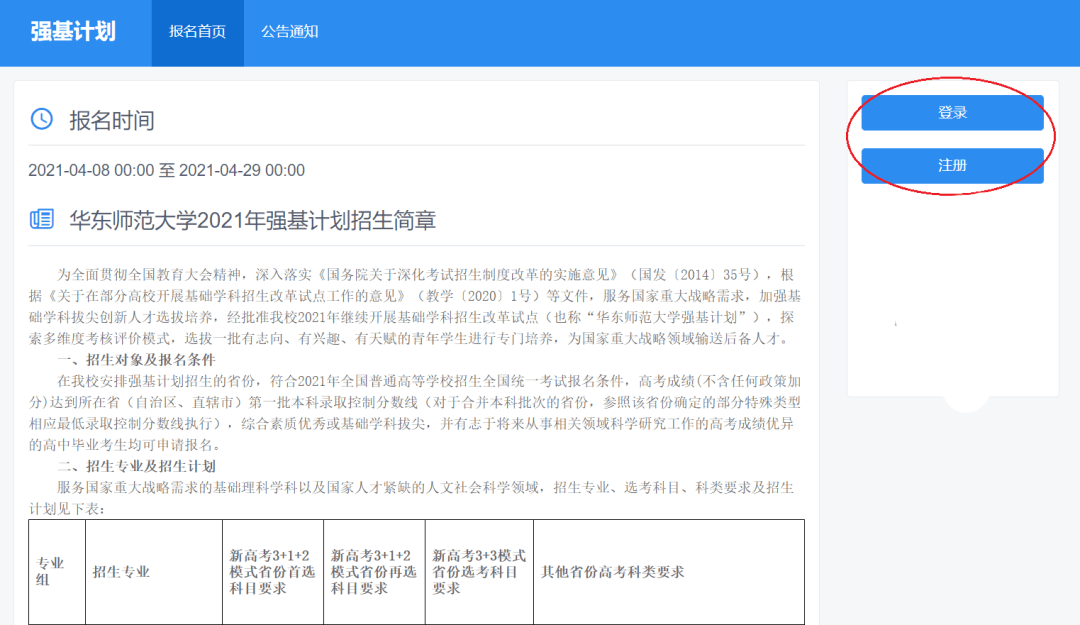Viewport: 1080px width, 625px height.
Task: Click the 强基计划 site logo
Action: (x=73, y=32)
